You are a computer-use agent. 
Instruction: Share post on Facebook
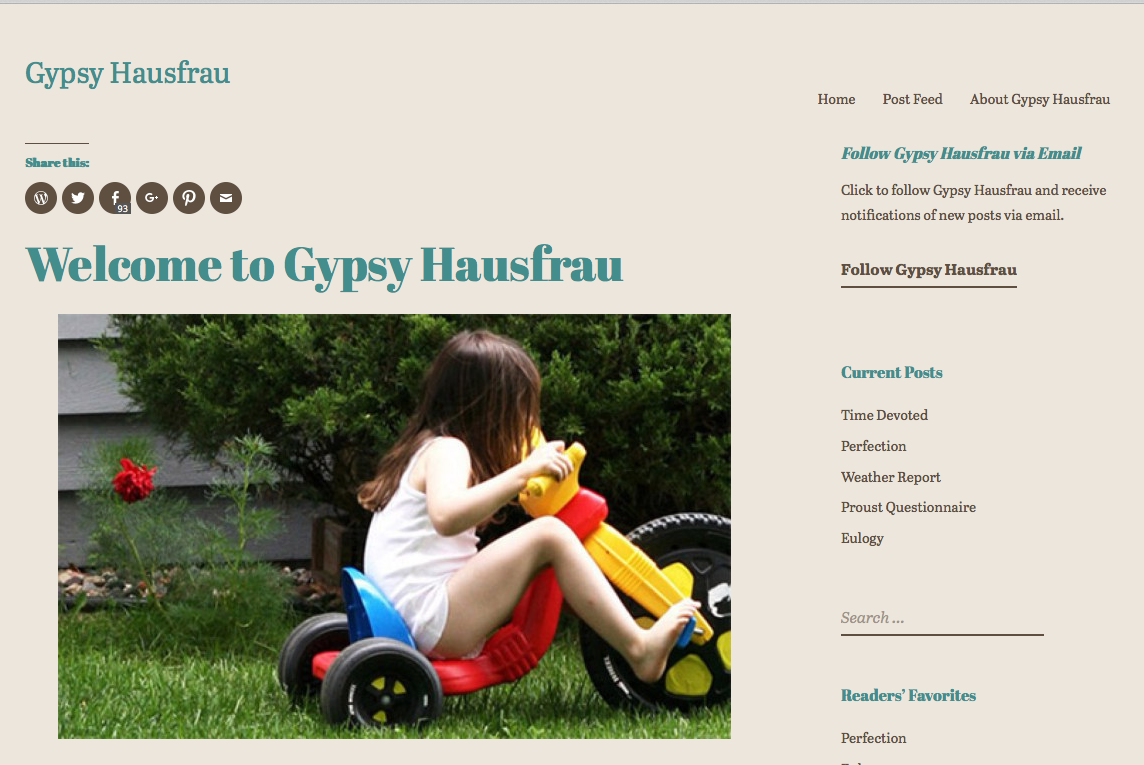(115, 198)
